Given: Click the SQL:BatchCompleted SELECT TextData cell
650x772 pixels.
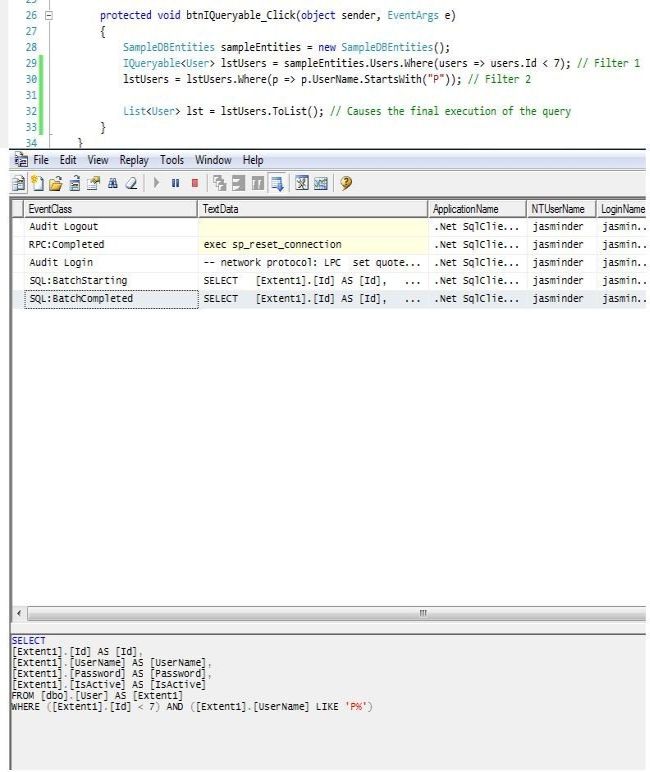Looking at the screenshot, I should click(313, 299).
